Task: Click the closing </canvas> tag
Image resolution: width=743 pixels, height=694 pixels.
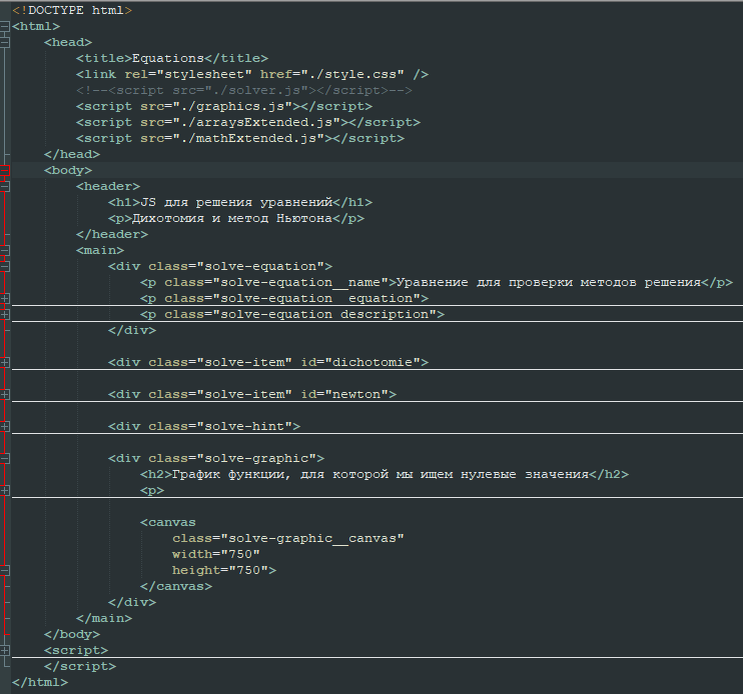Action: tap(176, 586)
